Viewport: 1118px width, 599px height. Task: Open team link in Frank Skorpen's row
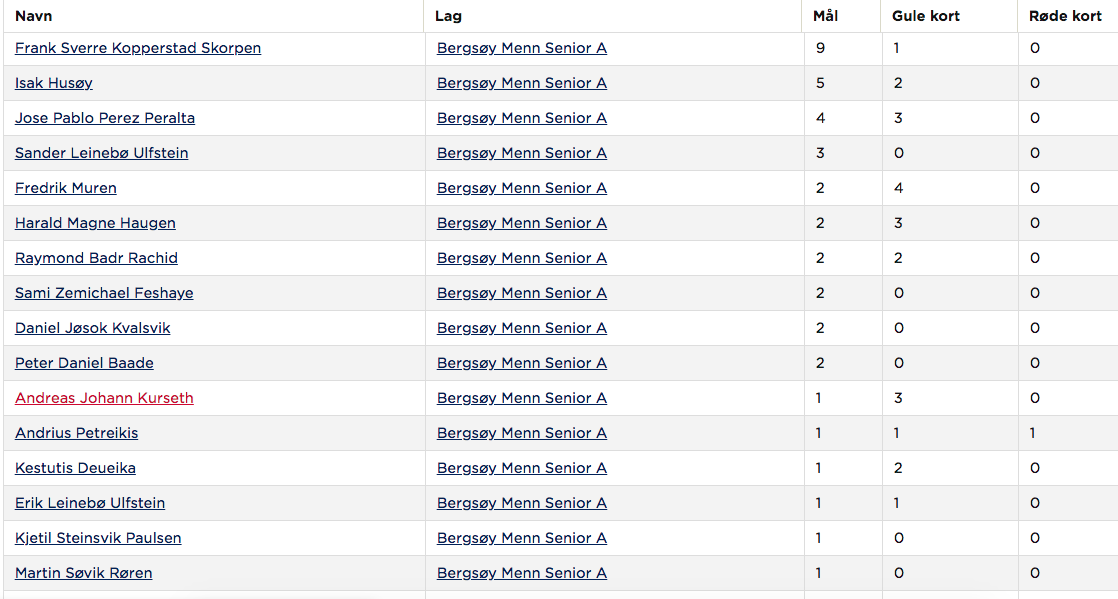(522, 48)
